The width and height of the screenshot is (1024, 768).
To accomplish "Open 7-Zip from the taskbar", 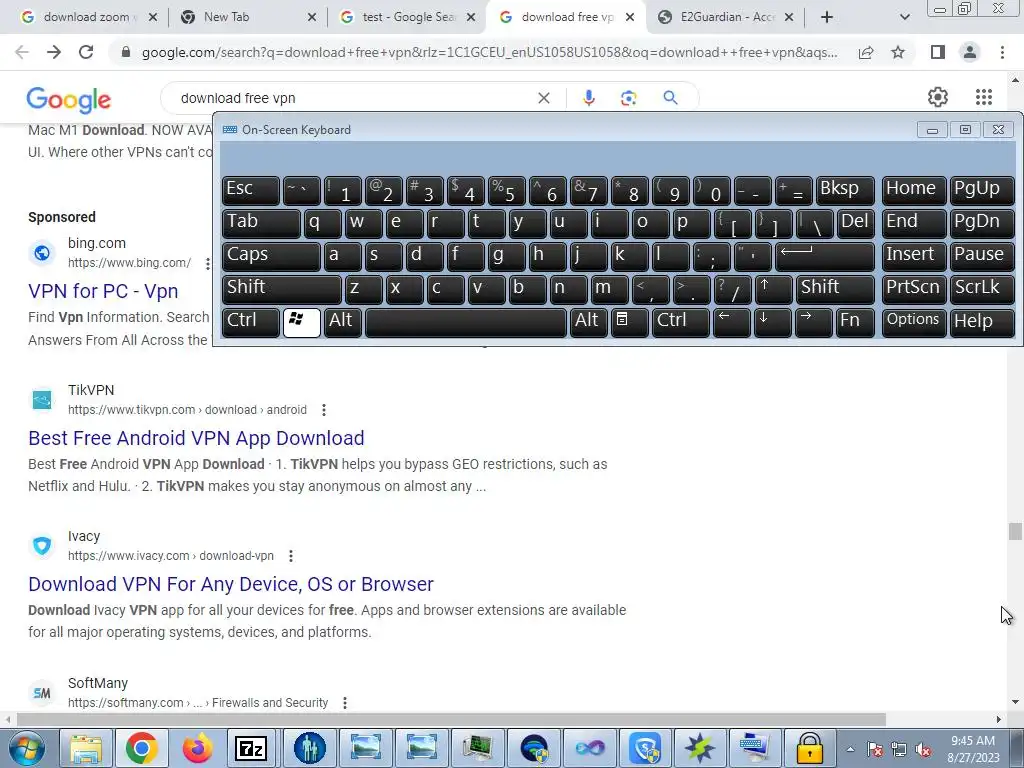I will click(x=251, y=748).
